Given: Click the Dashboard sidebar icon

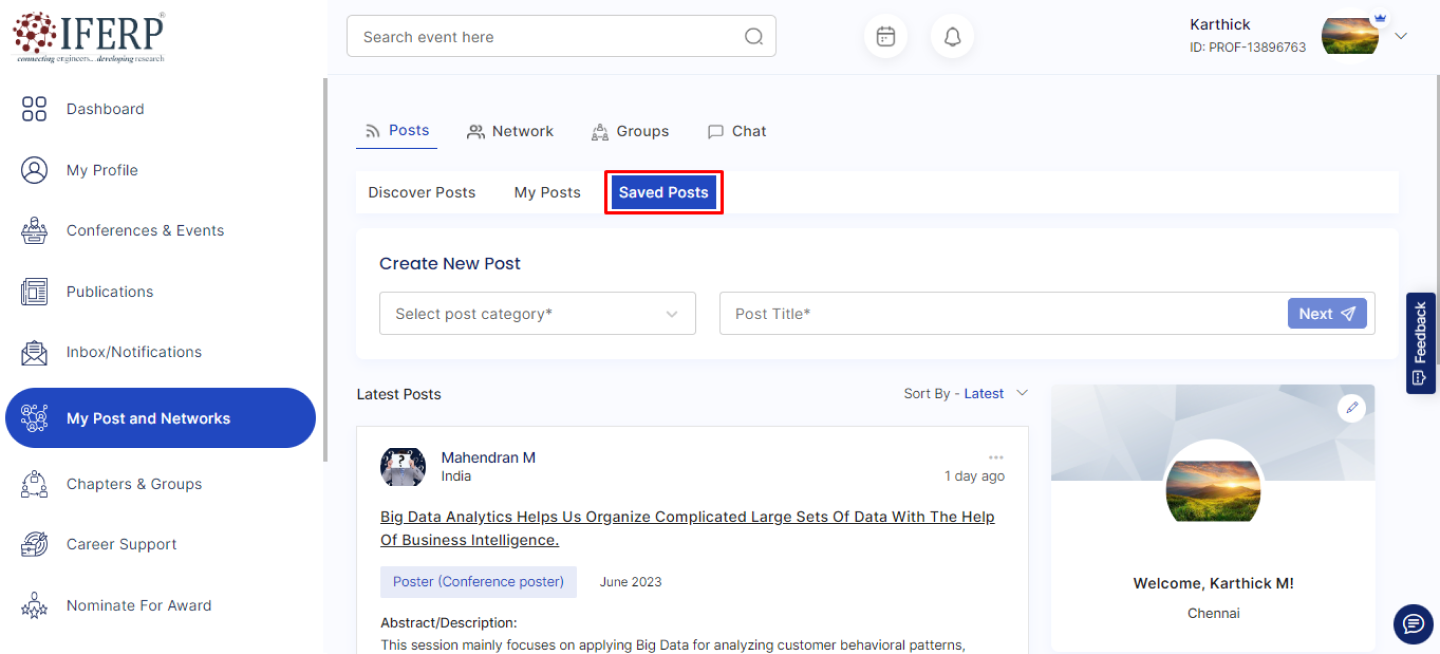Looking at the screenshot, I should tap(34, 109).
